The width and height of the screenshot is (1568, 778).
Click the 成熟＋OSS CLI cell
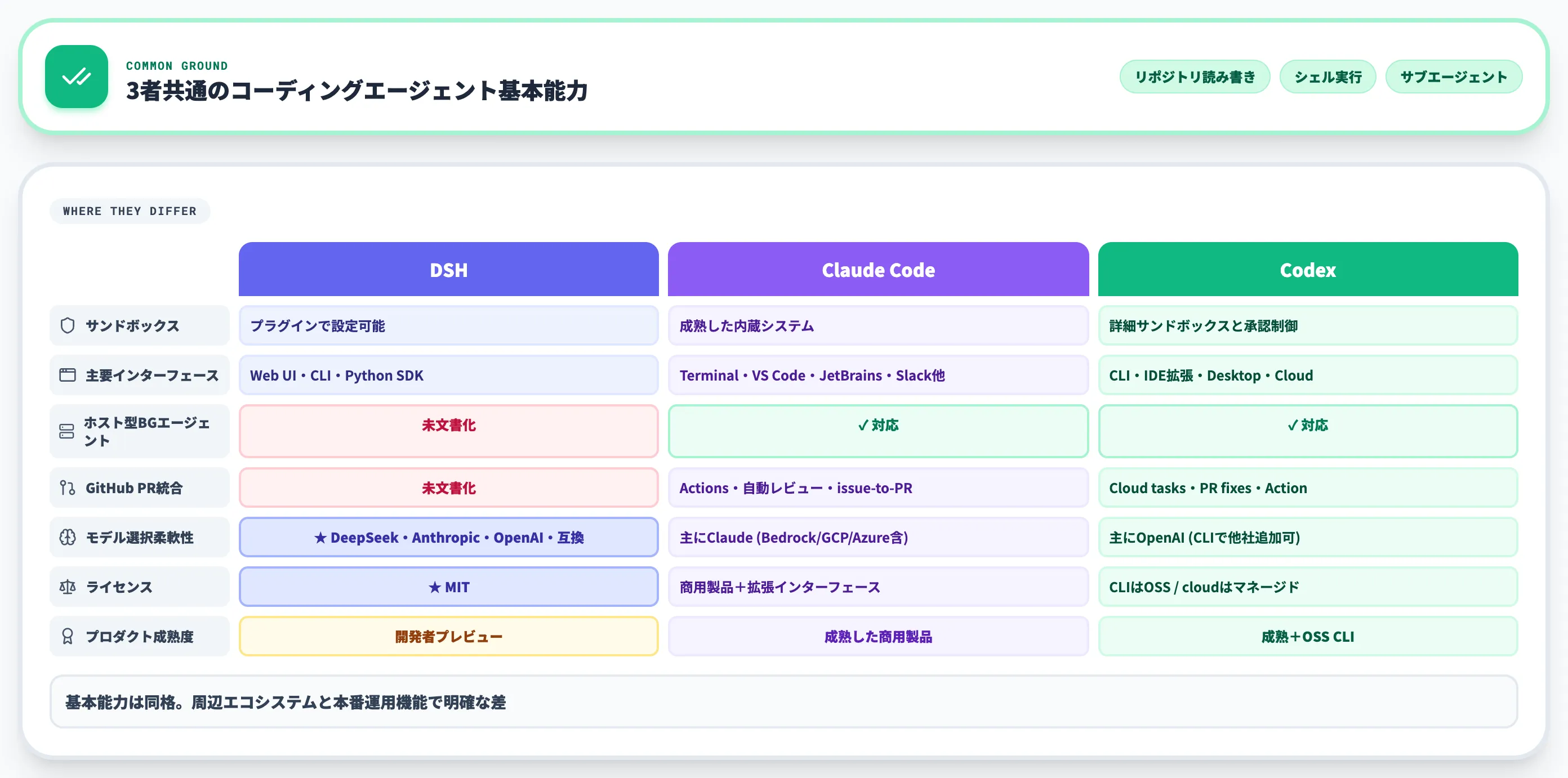pos(1308,636)
